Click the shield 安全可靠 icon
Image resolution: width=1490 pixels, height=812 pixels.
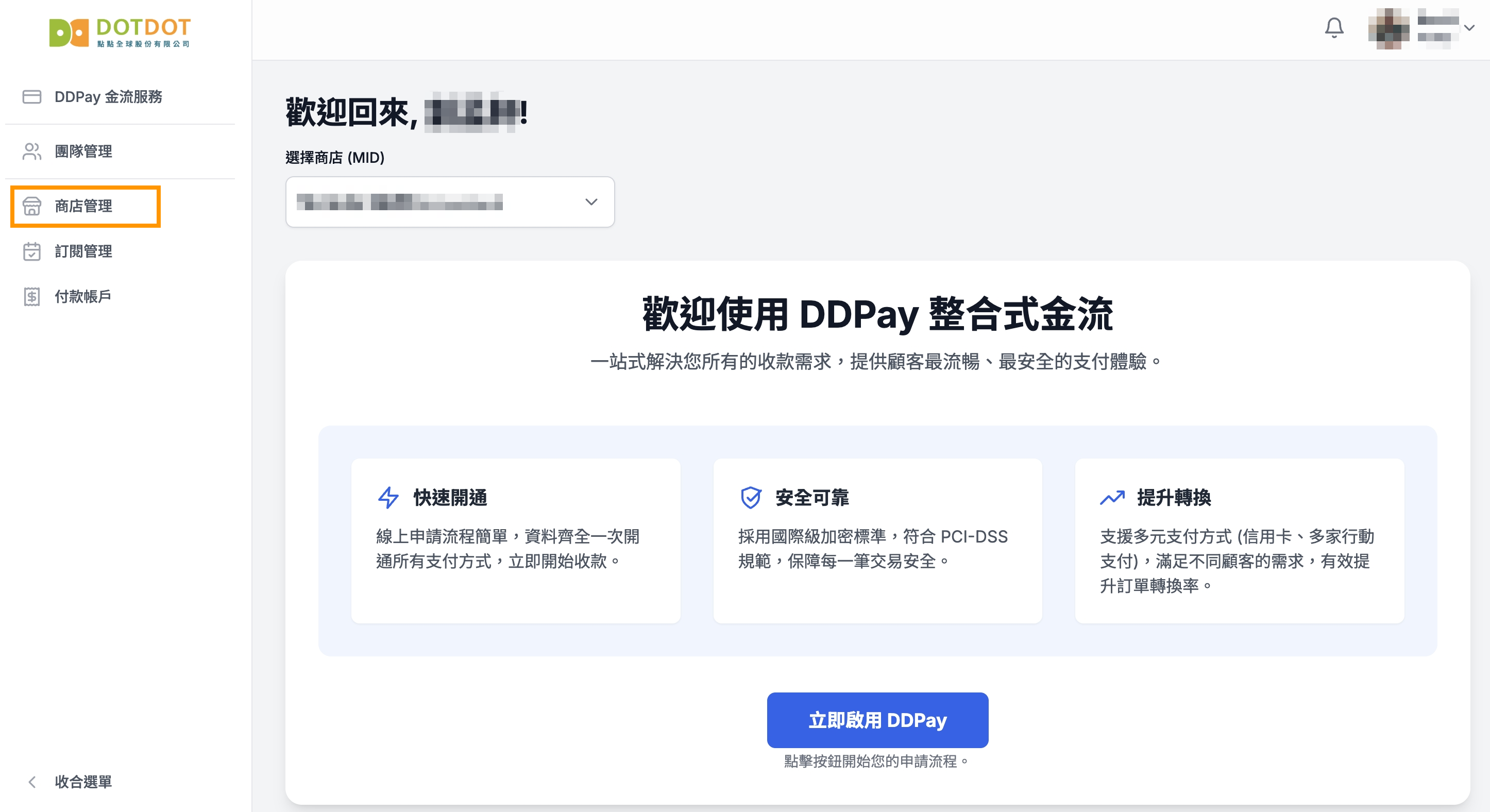(x=751, y=497)
